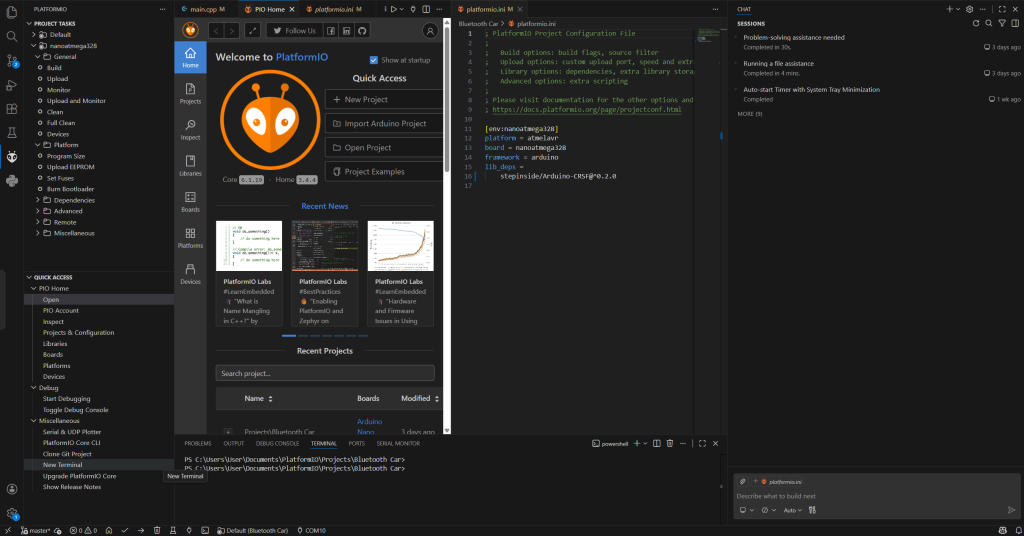Open the Extensions view in activity bar
The width and height of the screenshot is (1024, 536).
coord(12,108)
